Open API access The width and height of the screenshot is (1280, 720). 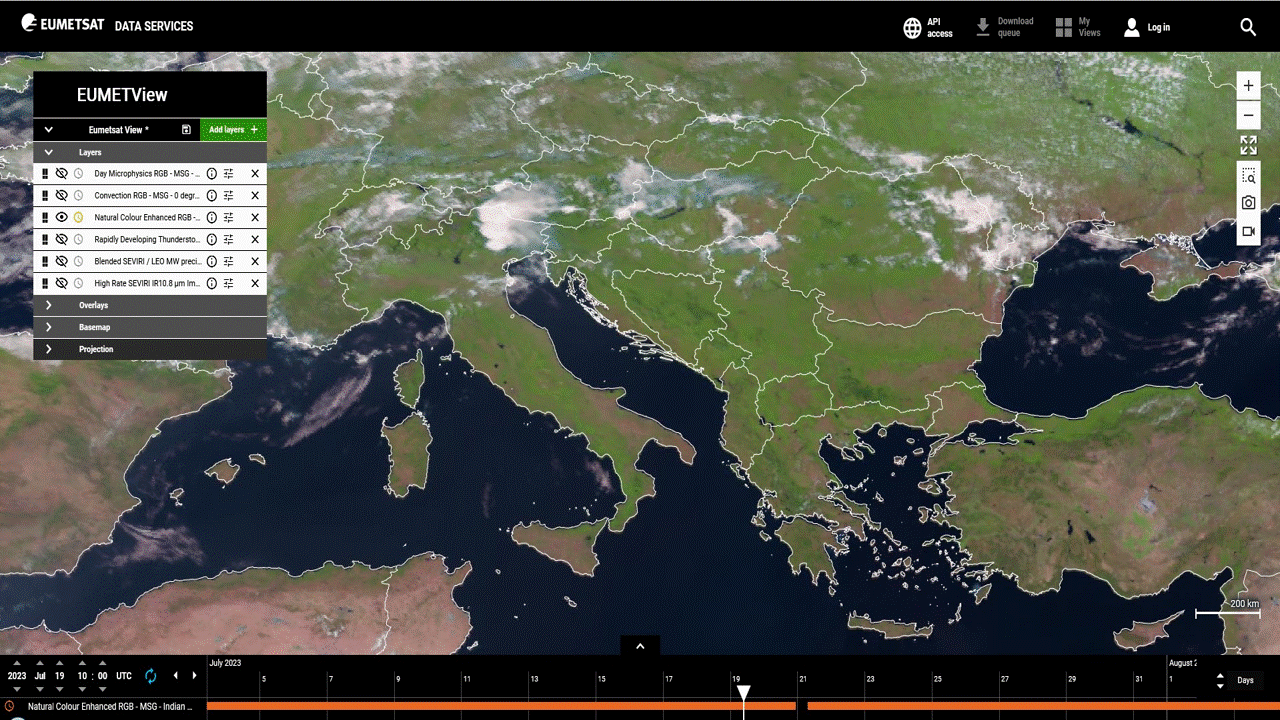928,27
